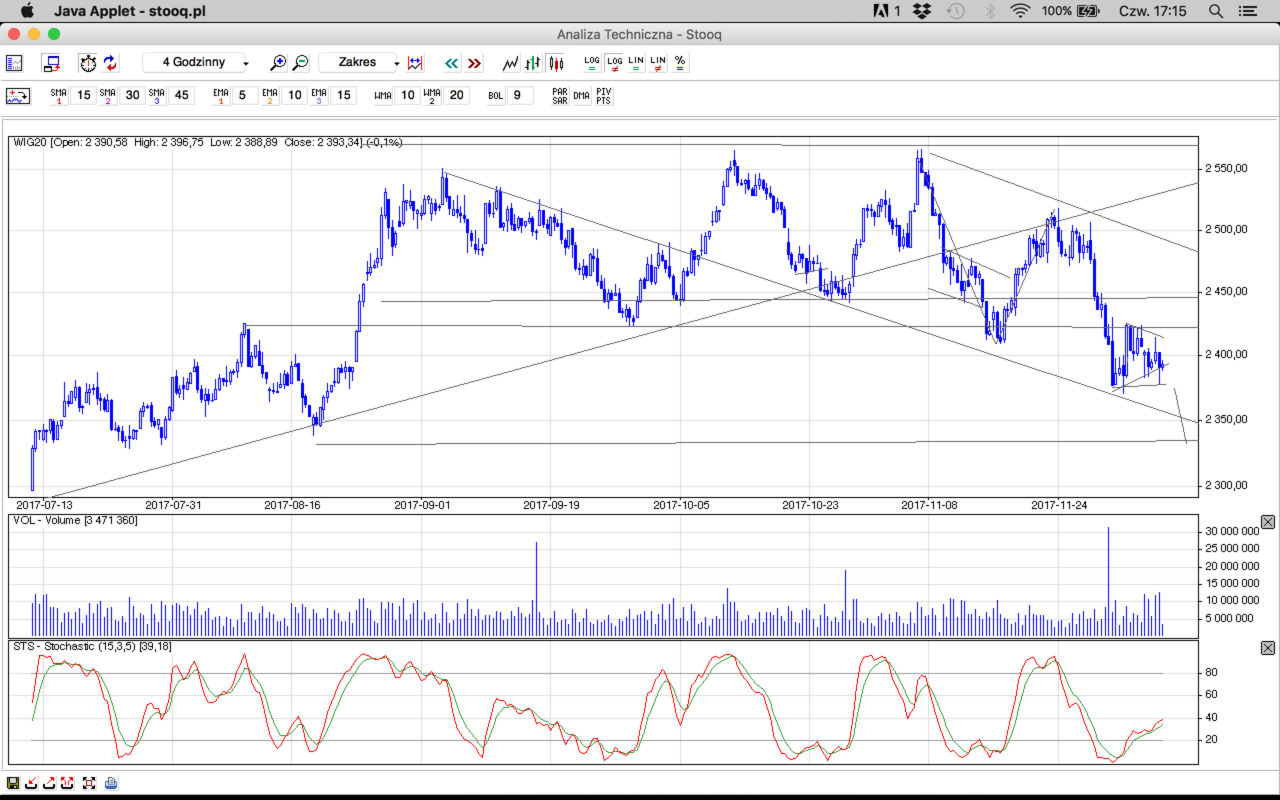Screen dimensions: 1280x800
Task: Toggle the BOL Bollinger bands indicator
Action: click(495, 96)
